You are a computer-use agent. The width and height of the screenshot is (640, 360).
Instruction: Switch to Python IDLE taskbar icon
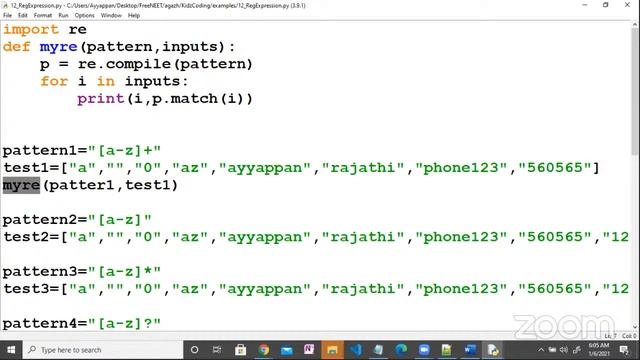click(x=493, y=350)
